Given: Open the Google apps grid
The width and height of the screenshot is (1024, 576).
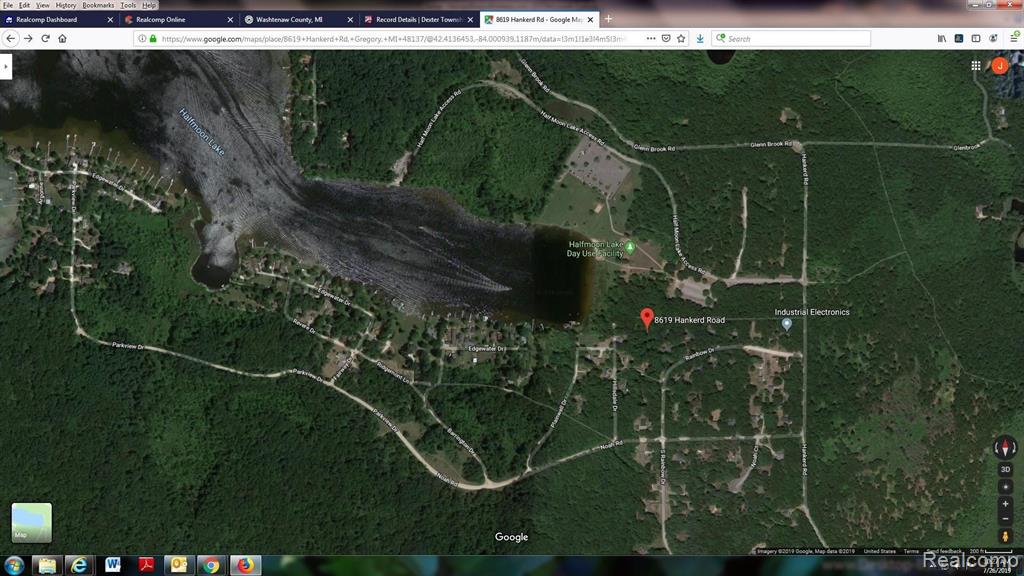Looking at the screenshot, I should 976,66.
